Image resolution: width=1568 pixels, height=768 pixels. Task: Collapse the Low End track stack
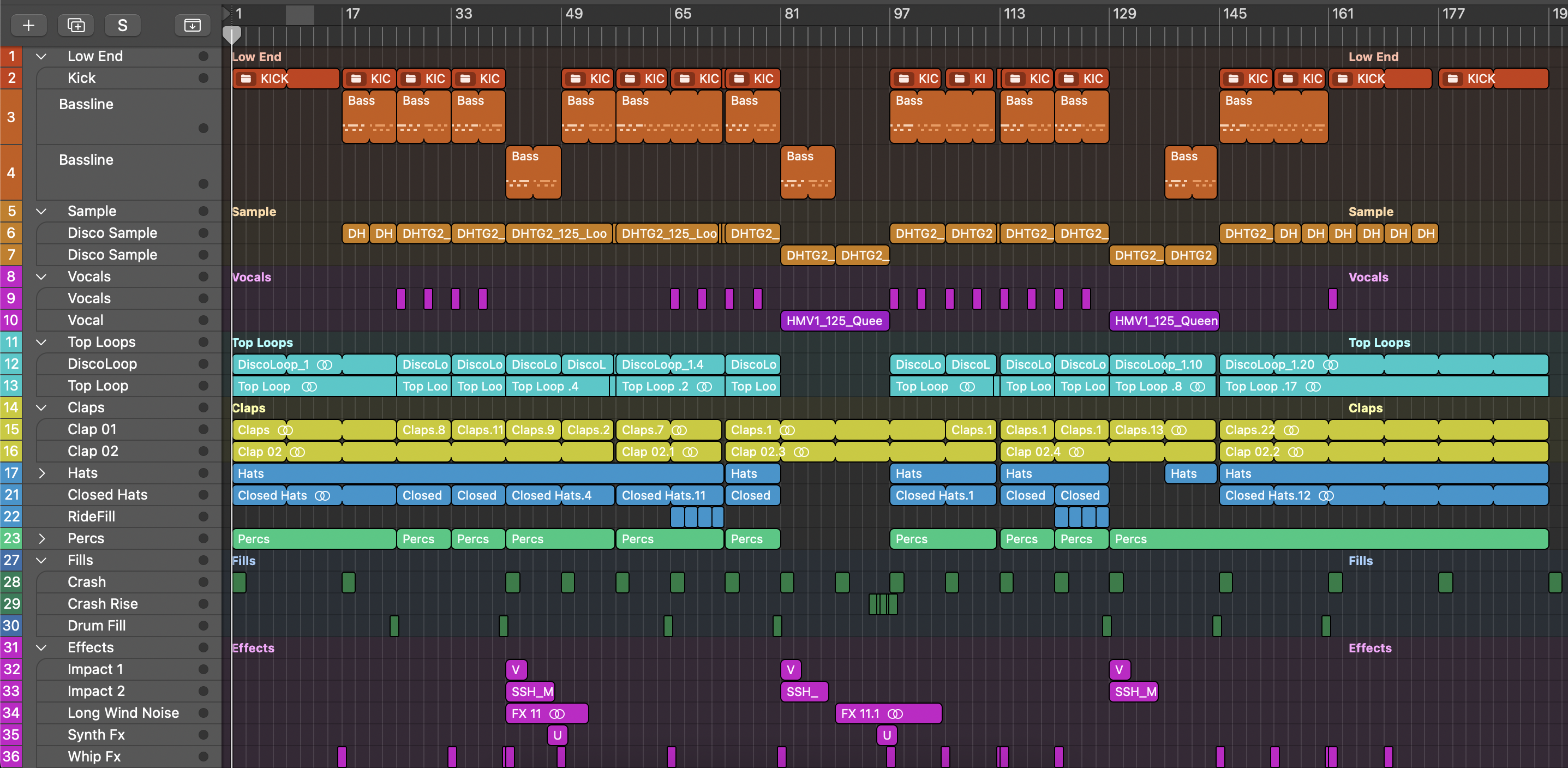(x=41, y=56)
